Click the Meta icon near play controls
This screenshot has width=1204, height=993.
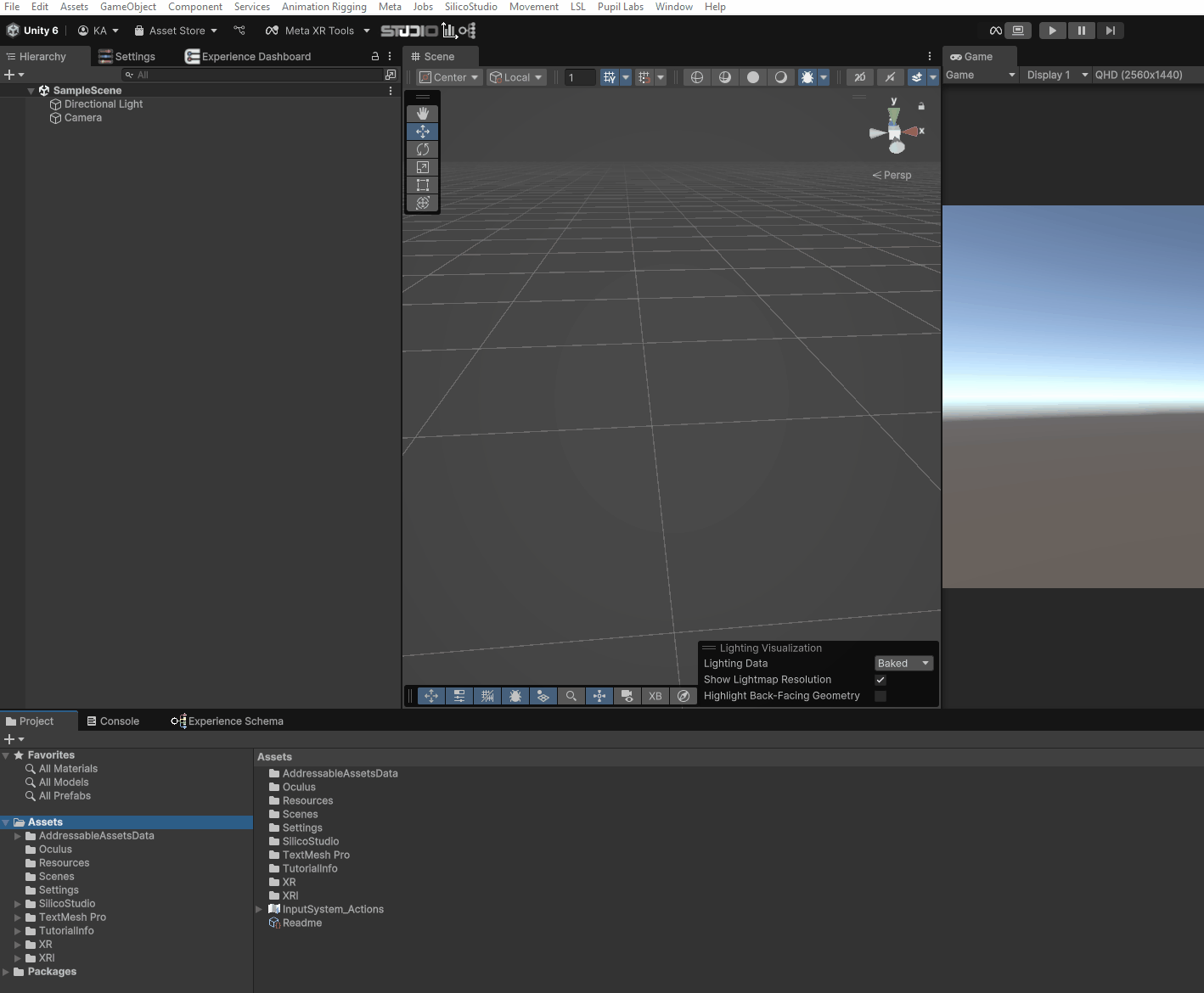pos(996,31)
